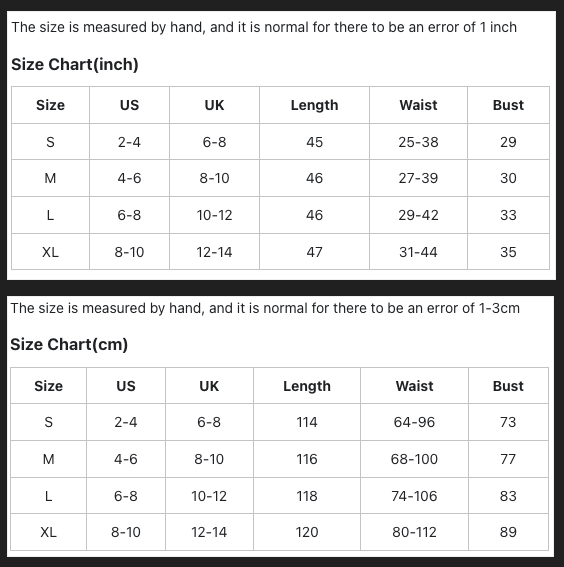The image size is (564, 567).
Task: Click the Length header in inch table
Action: click(315, 105)
